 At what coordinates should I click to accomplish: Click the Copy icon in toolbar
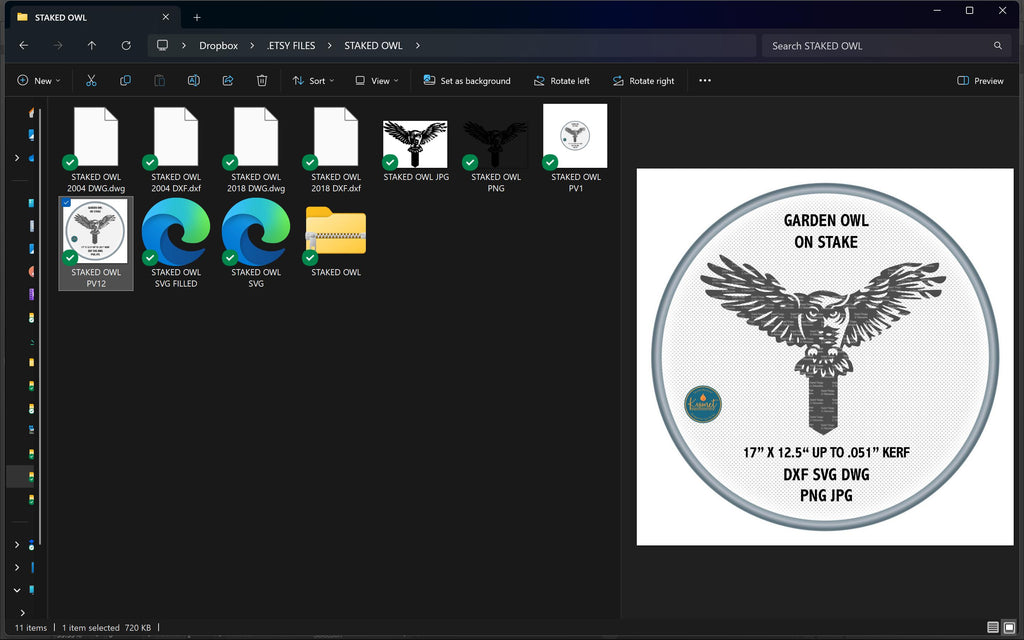125,80
